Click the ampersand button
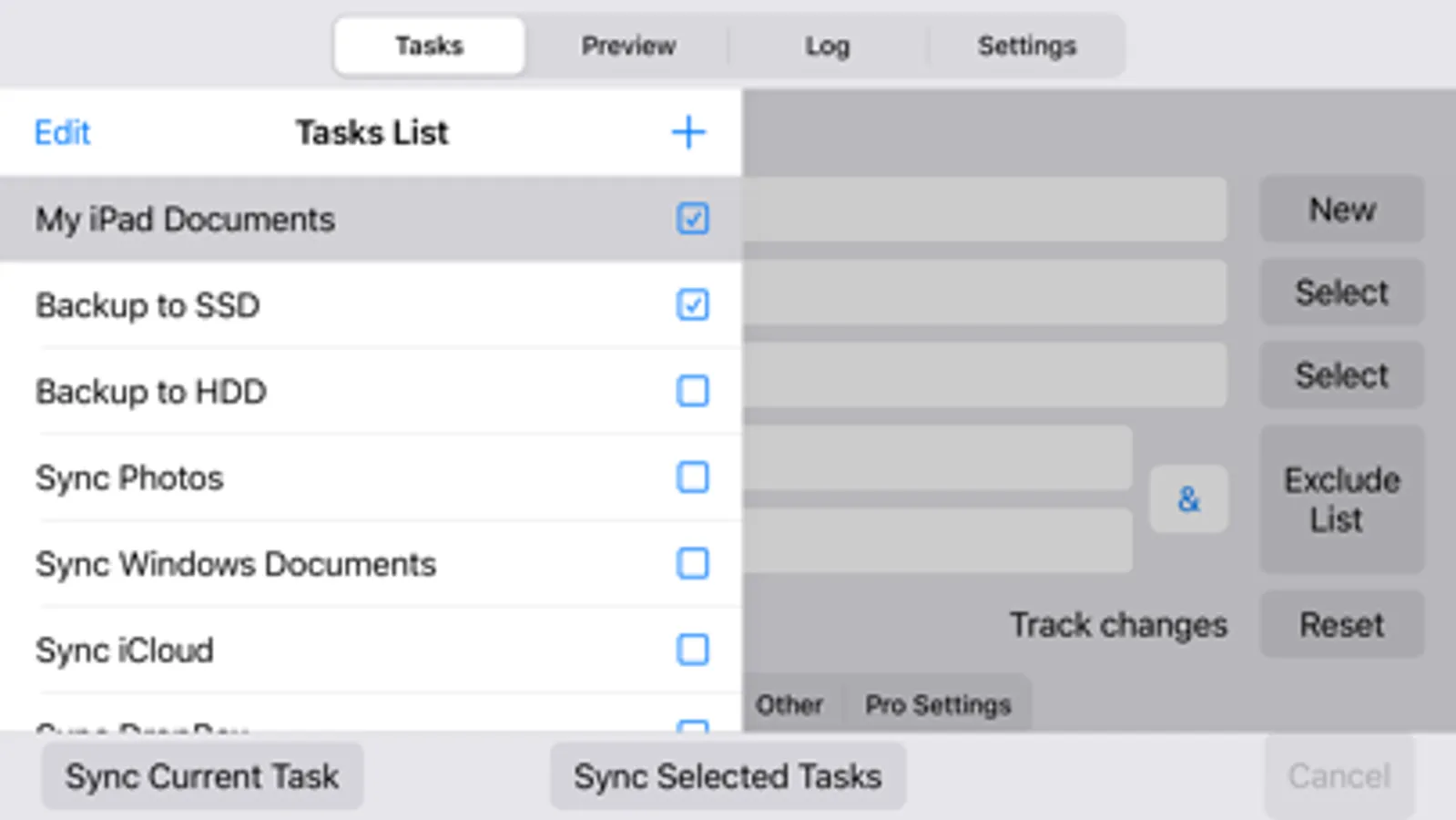Image resolution: width=1456 pixels, height=820 pixels. point(1188,499)
